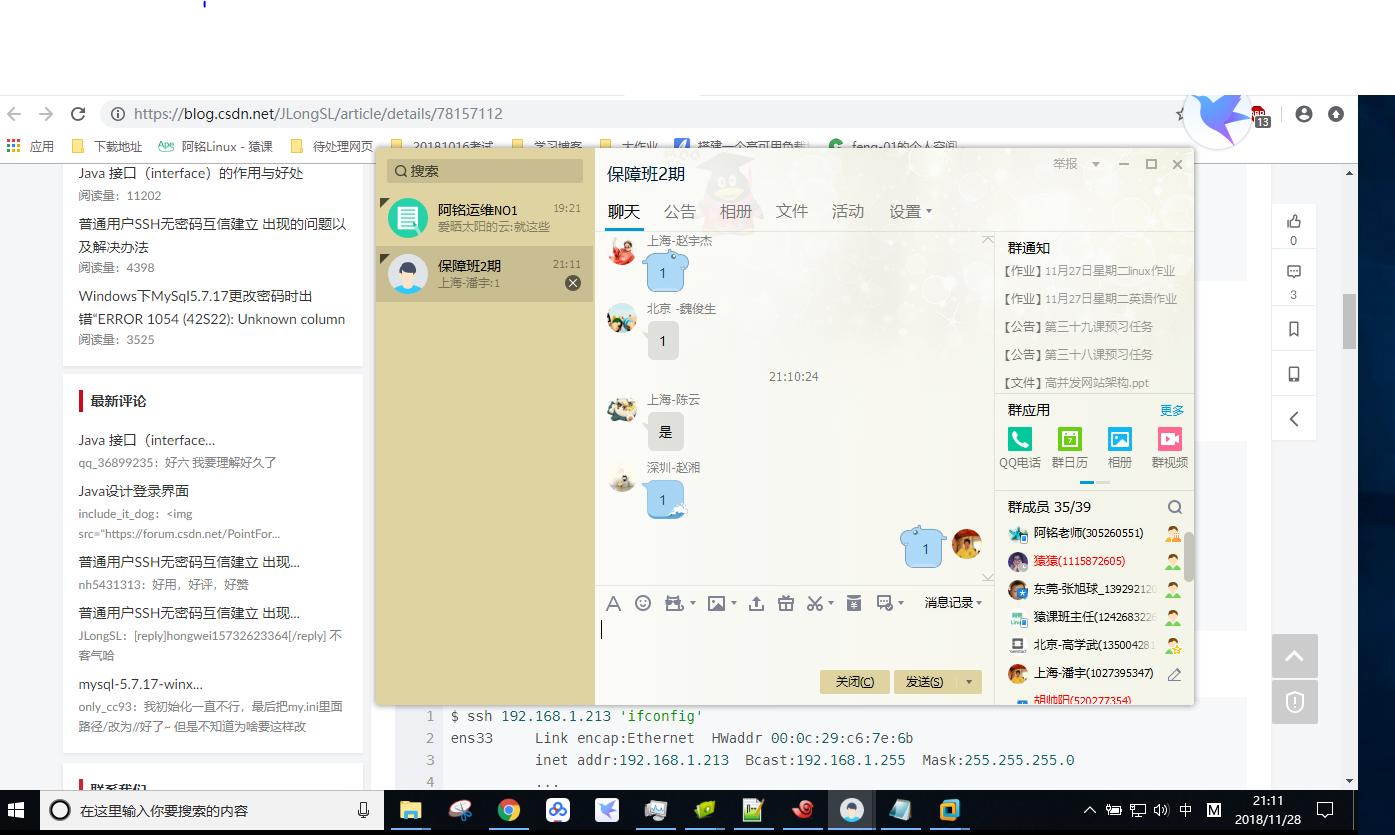
Task: Click the comment icon on CSDN sidebar
Action: pyautogui.click(x=1294, y=272)
